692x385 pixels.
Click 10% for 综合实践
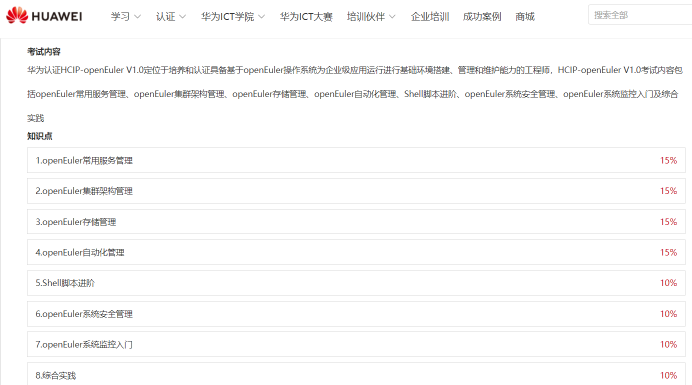[x=668, y=375]
